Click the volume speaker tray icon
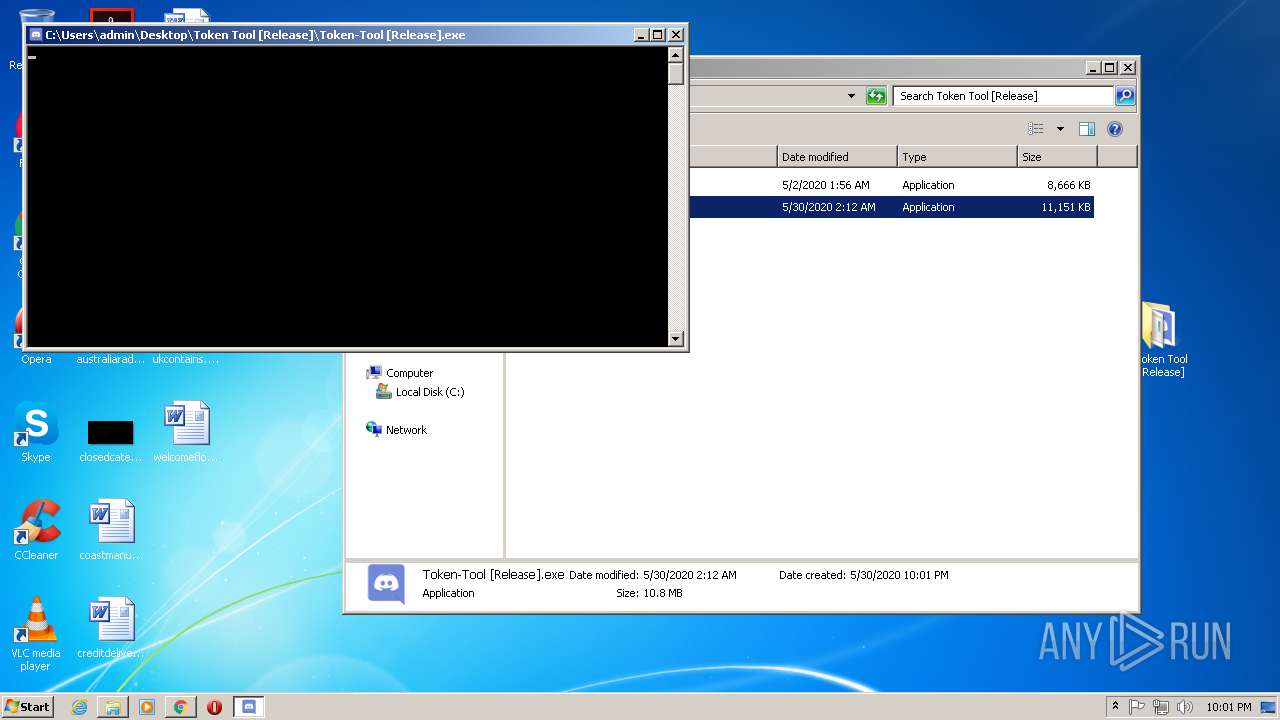1280x720 pixels. click(x=1185, y=707)
